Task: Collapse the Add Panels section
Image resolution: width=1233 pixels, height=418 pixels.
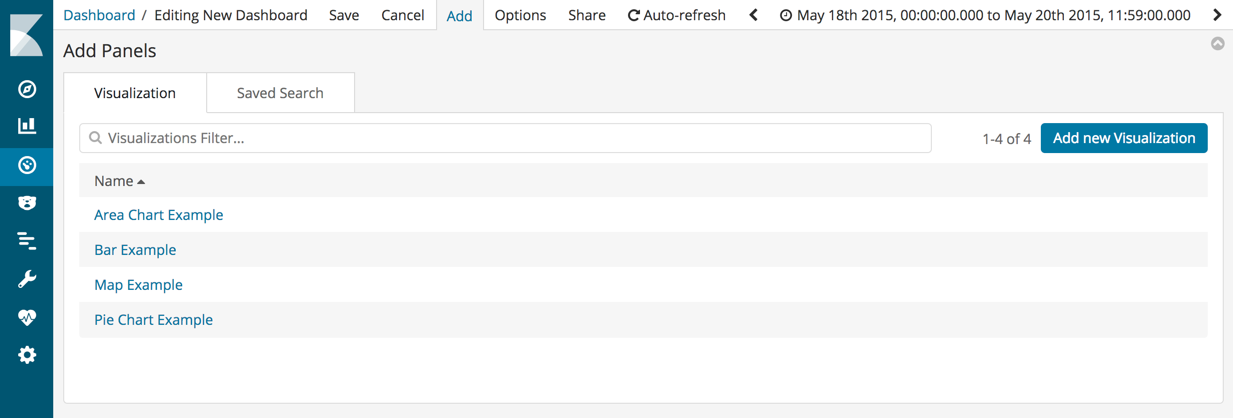Action: 1217,44
